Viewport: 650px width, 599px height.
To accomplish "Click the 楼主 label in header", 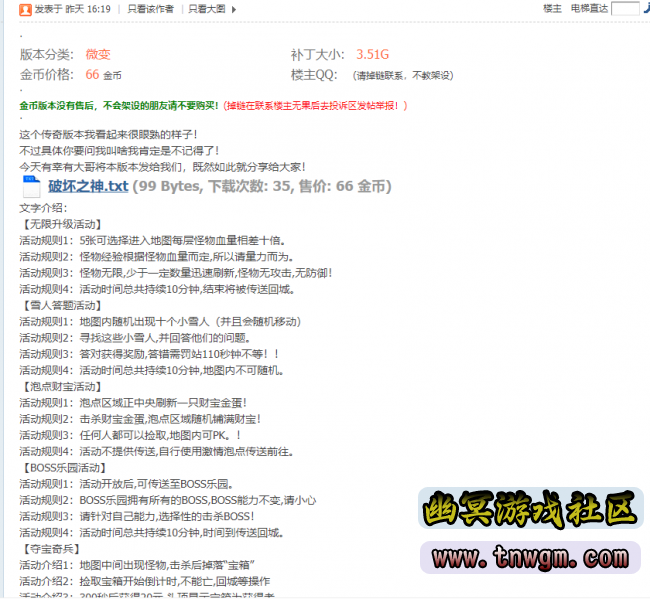I will (x=553, y=9).
